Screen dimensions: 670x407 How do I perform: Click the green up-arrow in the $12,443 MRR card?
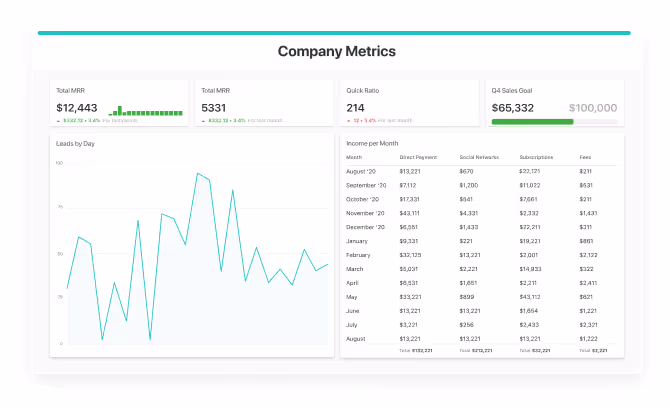58,121
